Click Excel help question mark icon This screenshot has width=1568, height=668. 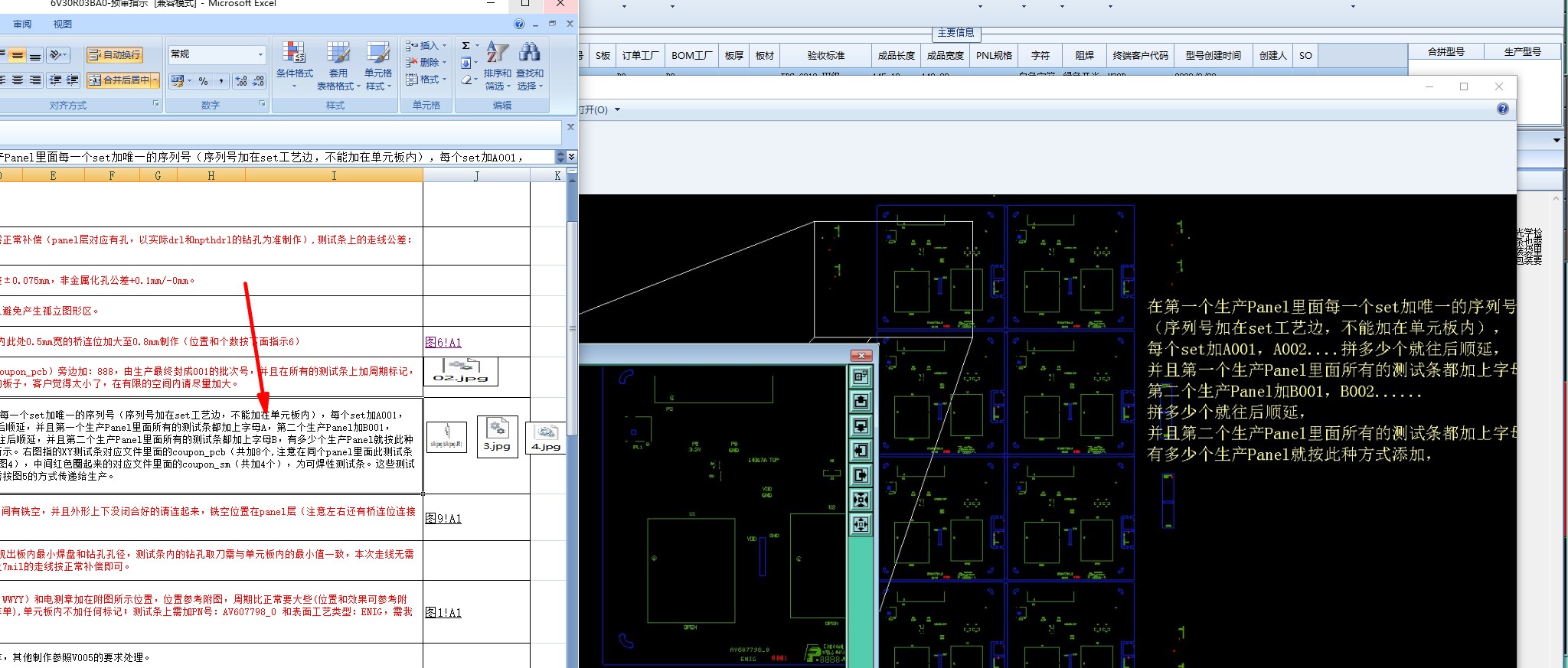click(519, 24)
